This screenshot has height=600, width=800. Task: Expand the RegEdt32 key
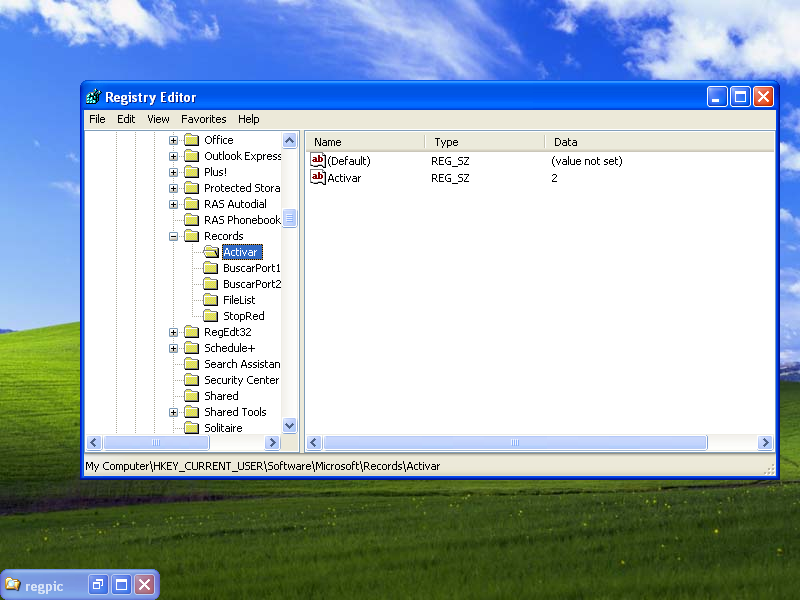(x=173, y=332)
